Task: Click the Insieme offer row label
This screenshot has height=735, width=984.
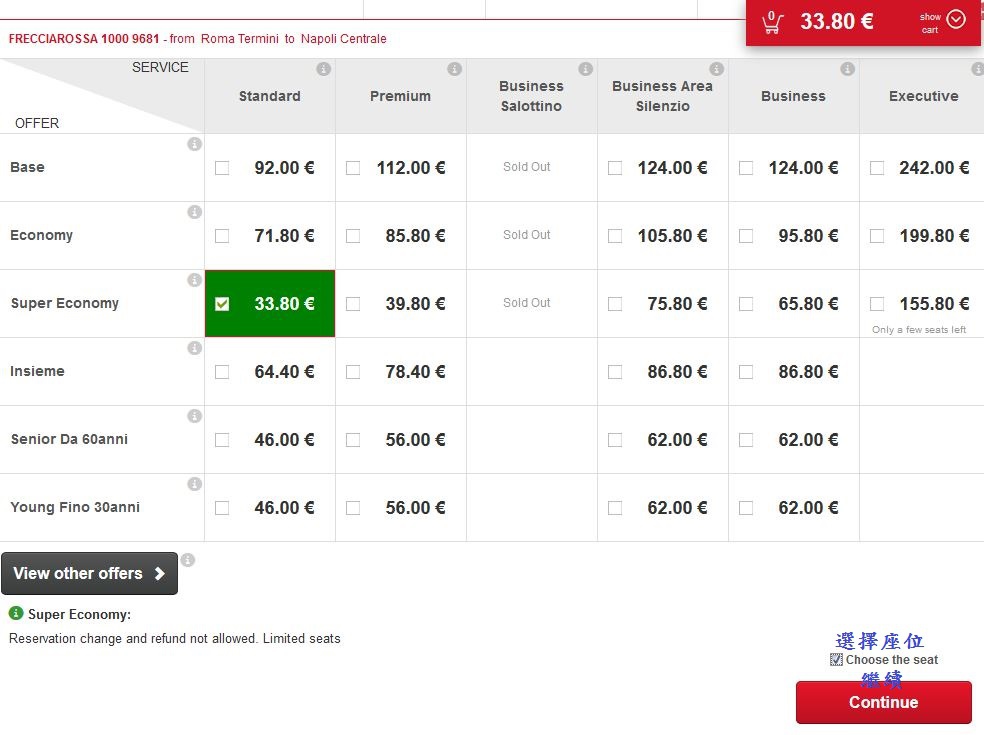Action: pyautogui.click(x=37, y=371)
